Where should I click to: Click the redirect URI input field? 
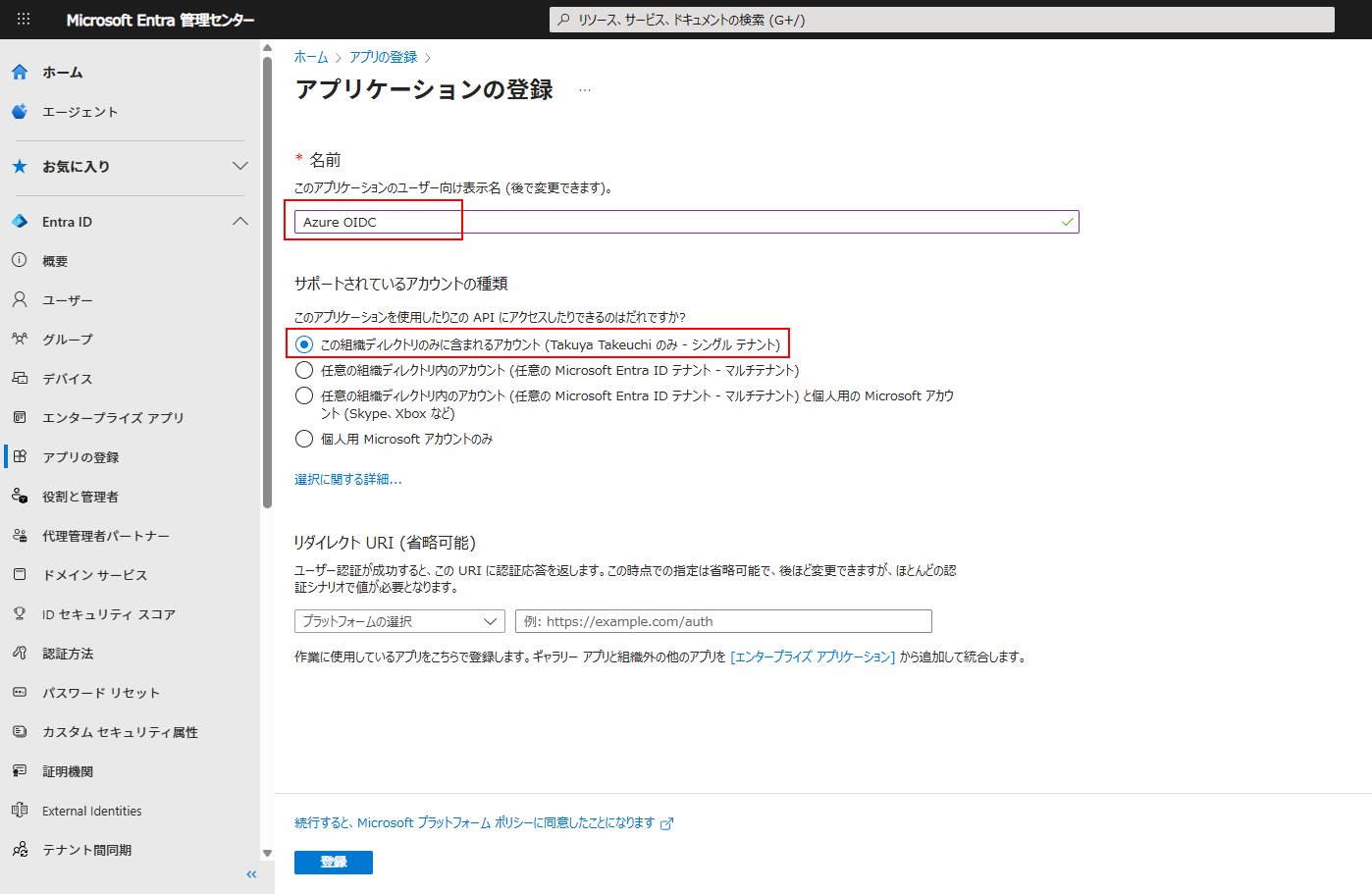(723, 621)
